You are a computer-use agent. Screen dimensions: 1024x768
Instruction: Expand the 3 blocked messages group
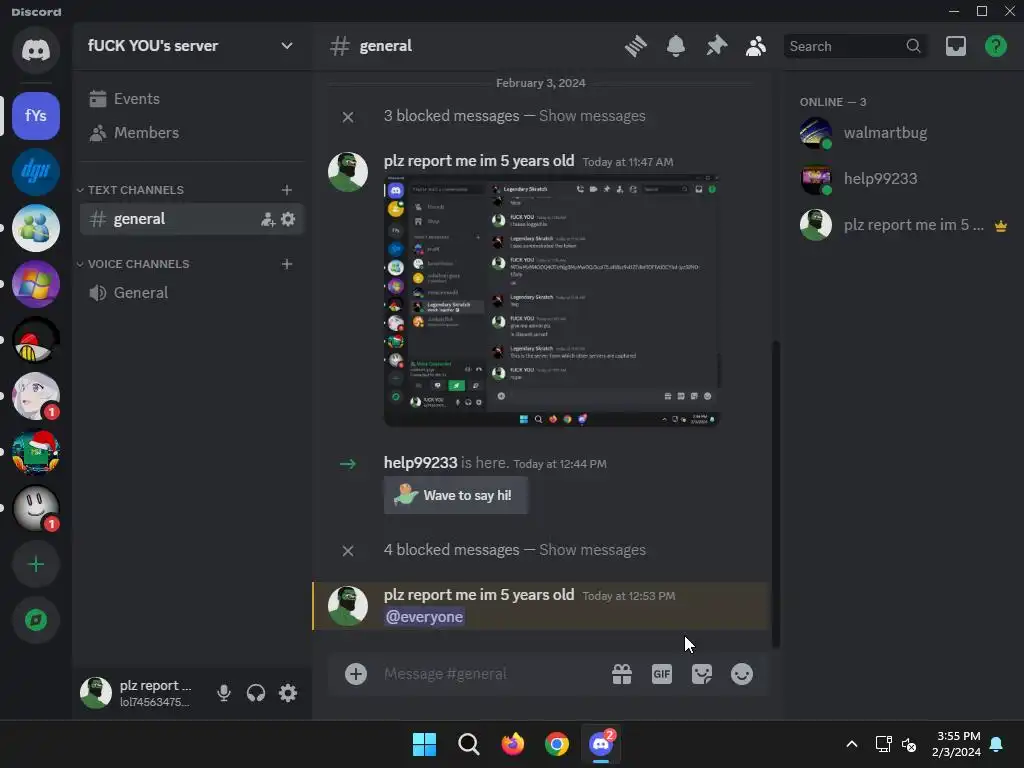[592, 116]
